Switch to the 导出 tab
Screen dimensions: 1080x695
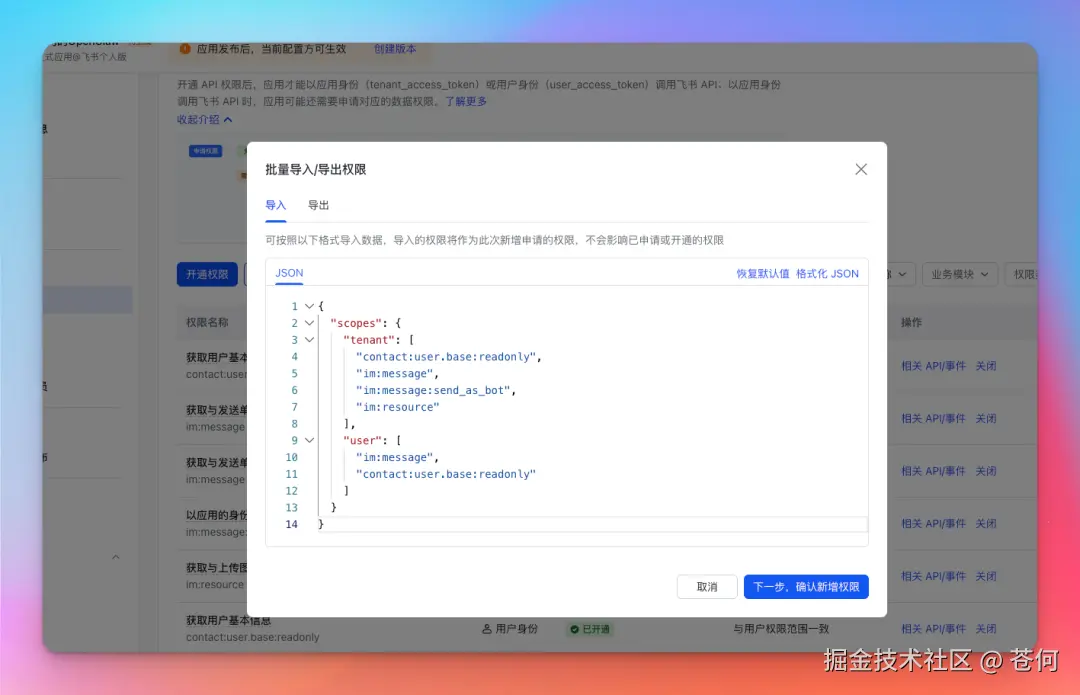coord(318,205)
